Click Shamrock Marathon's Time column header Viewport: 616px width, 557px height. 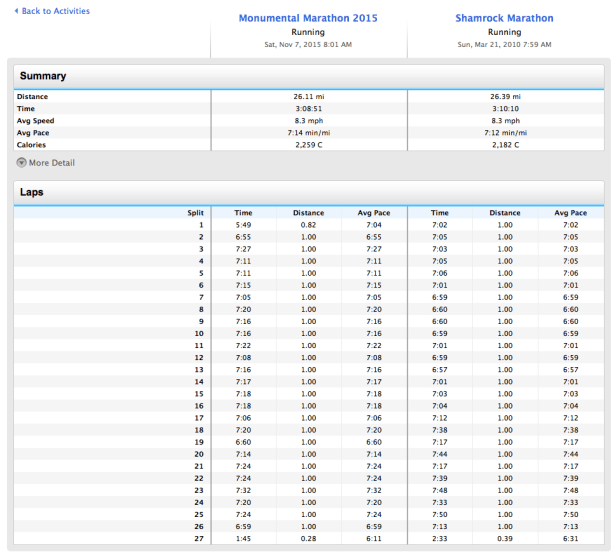(x=440, y=213)
